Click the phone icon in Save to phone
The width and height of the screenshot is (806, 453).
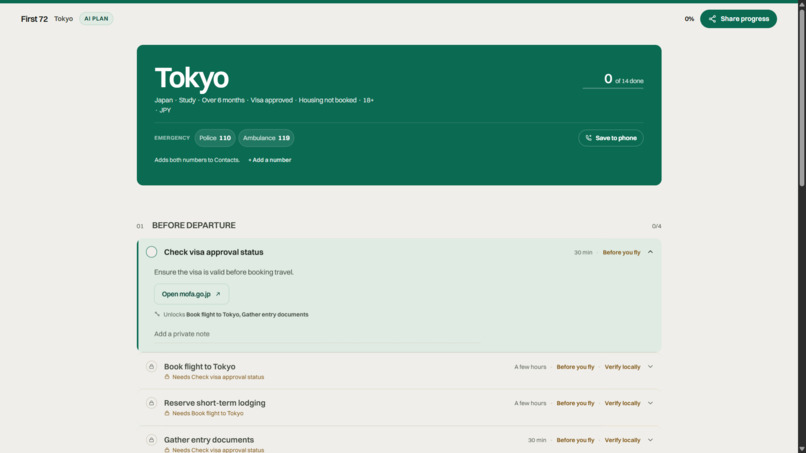click(589, 138)
